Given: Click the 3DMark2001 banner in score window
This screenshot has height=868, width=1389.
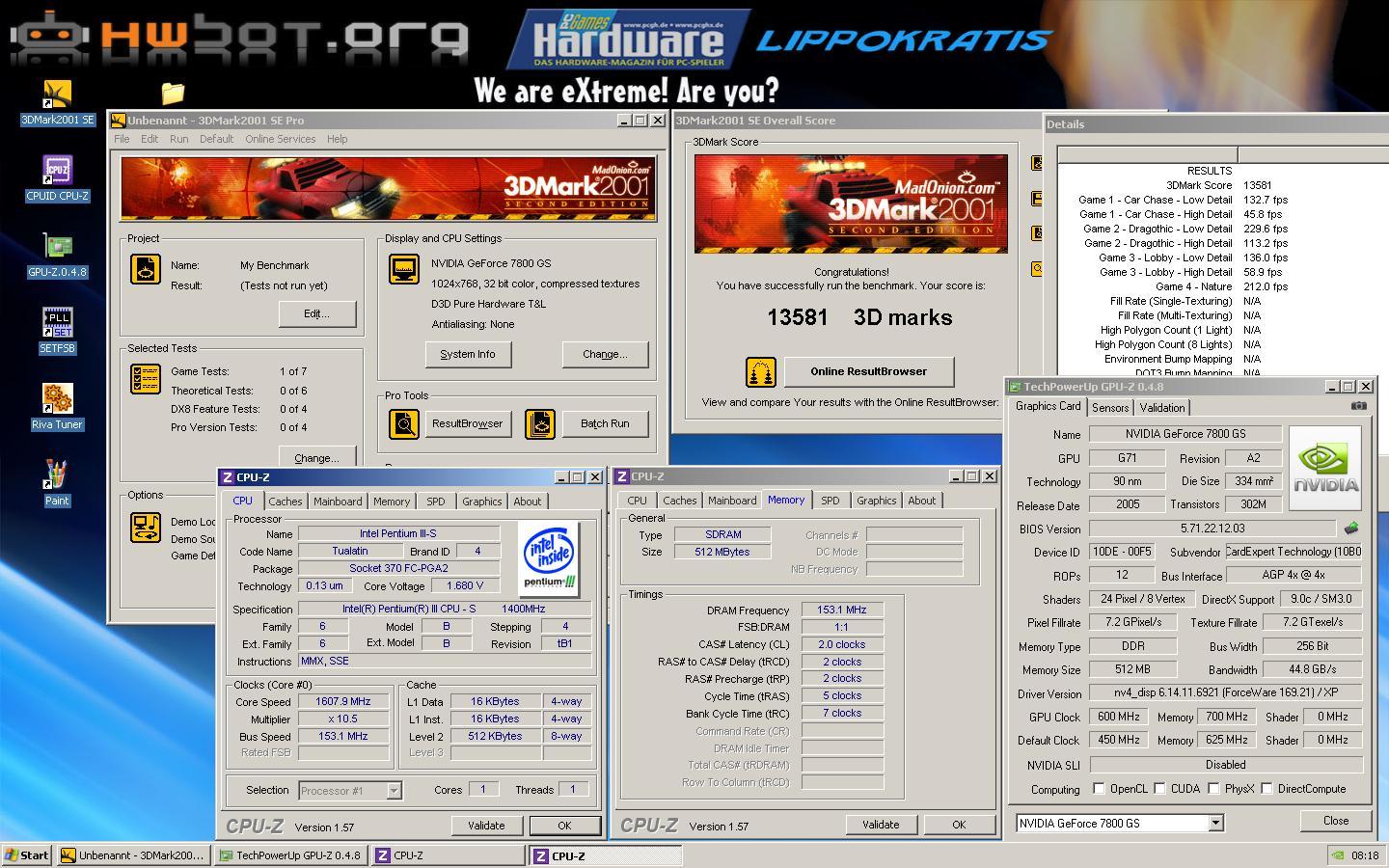Looking at the screenshot, I should [851, 203].
